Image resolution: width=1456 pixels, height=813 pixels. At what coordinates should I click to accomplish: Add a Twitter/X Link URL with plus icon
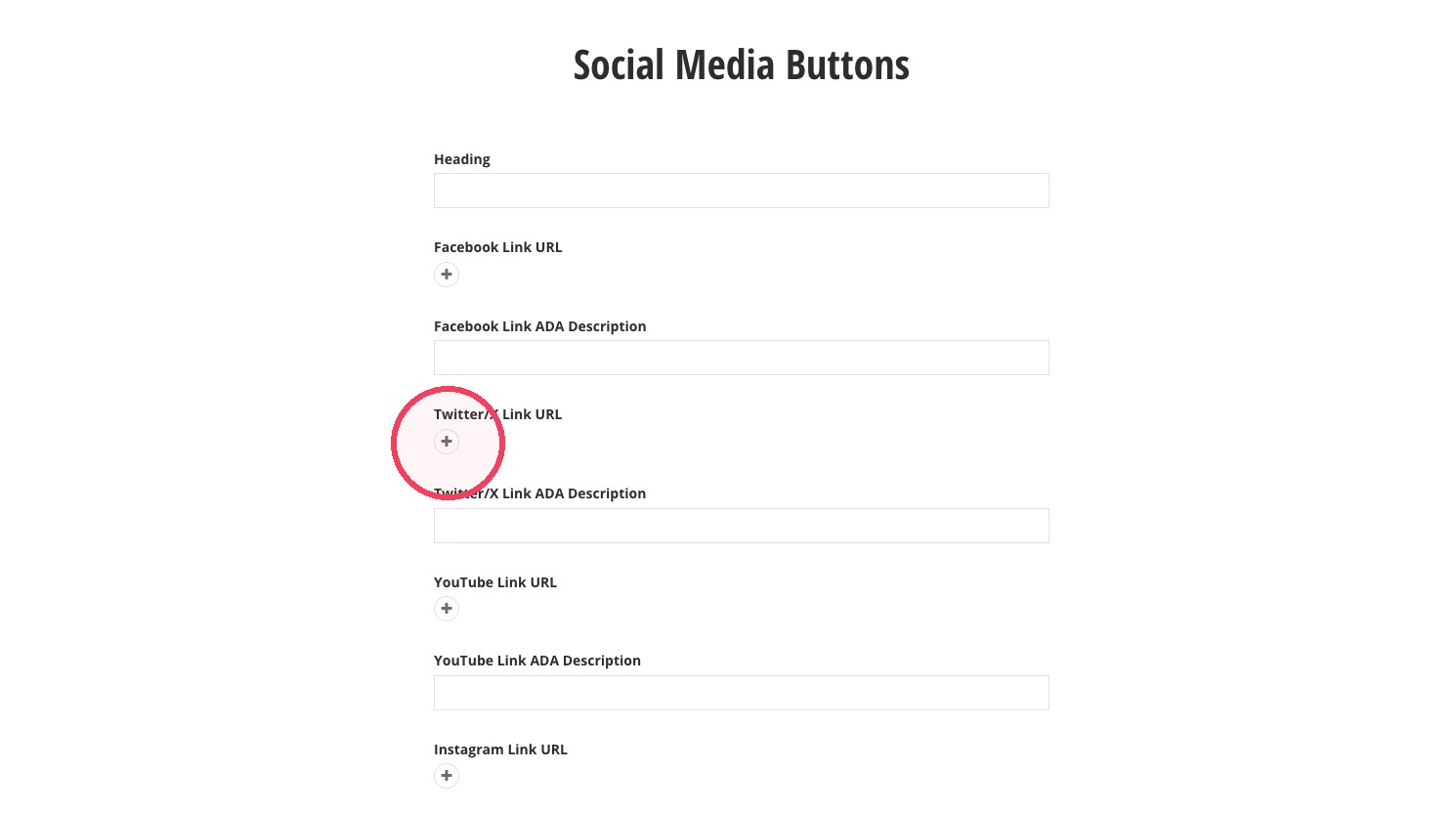click(447, 442)
